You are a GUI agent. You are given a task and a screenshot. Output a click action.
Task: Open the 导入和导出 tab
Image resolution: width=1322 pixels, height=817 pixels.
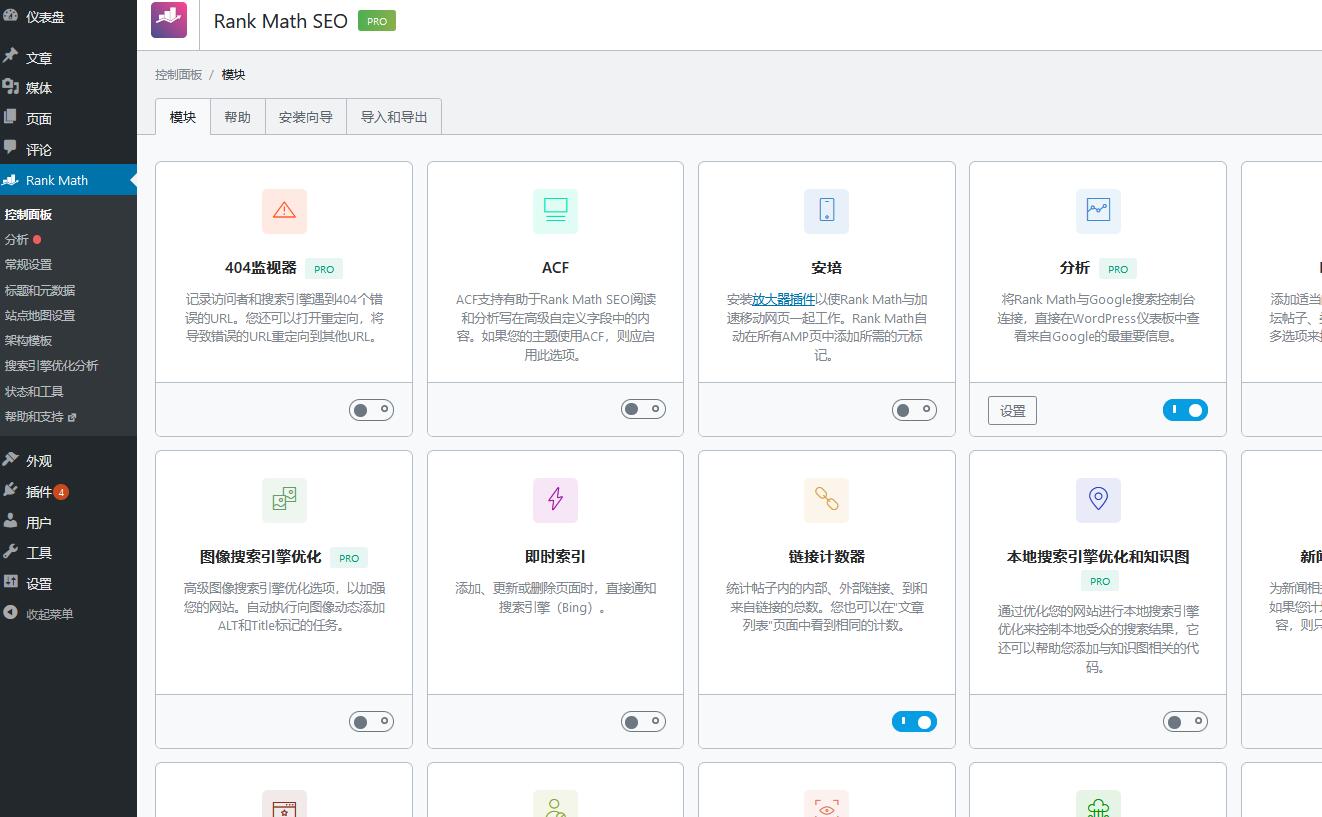tap(394, 117)
